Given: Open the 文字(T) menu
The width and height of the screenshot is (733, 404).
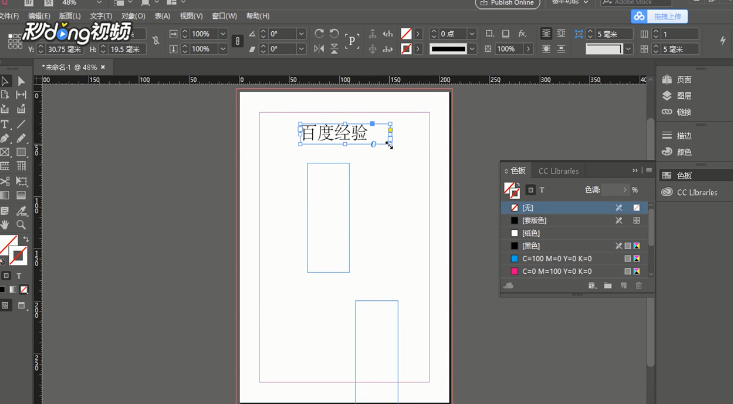Looking at the screenshot, I should [101, 16].
